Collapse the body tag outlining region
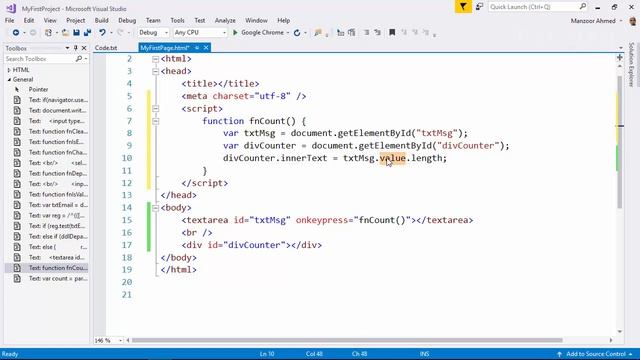 [x=156, y=208]
